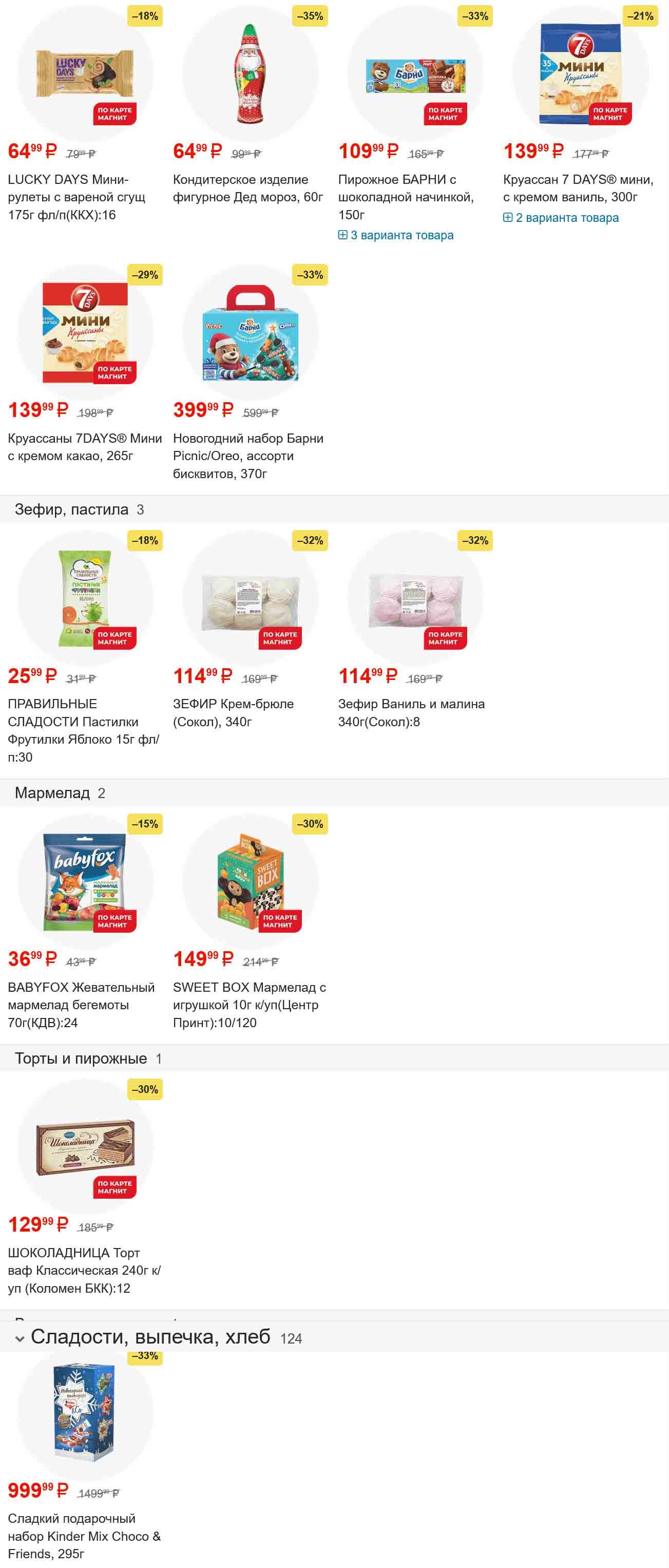Image resolution: width=669 pixels, height=1568 pixels.
Task: Open the Мармелад category header
Action: pos(52,792)
